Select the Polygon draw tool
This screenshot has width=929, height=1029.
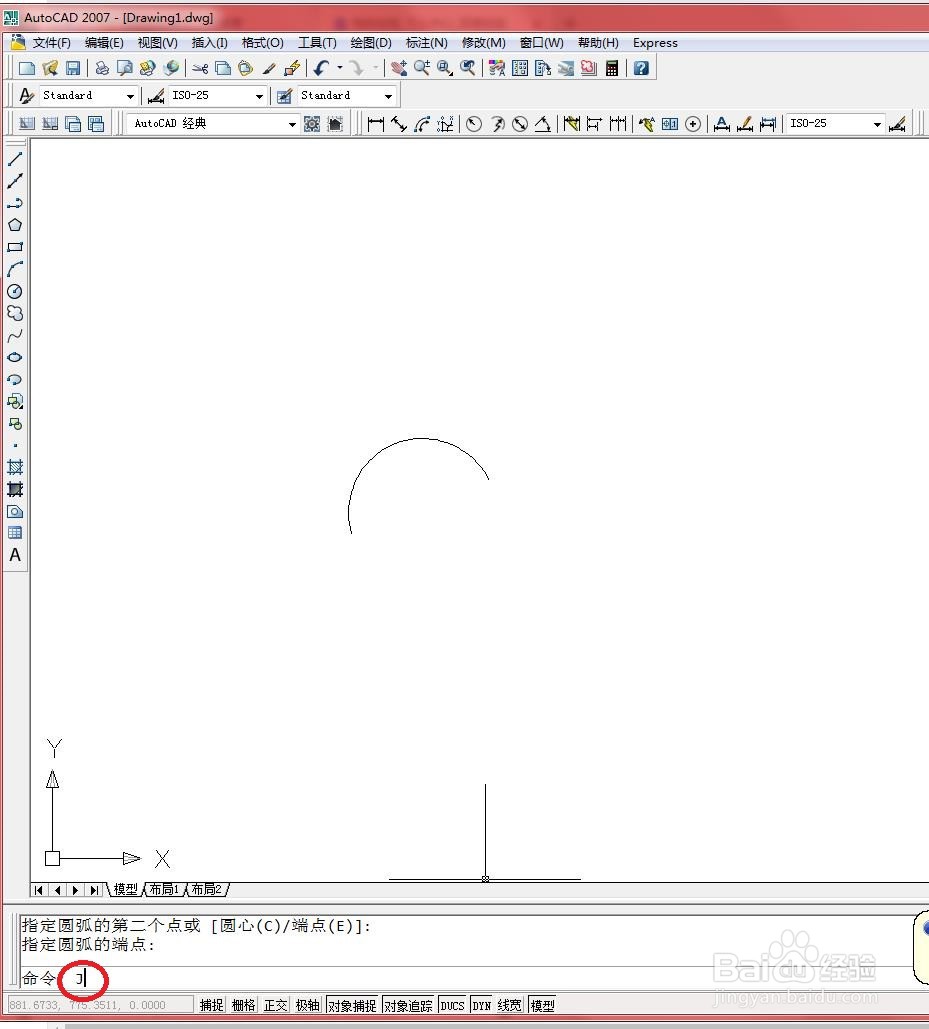pos(15,225)
